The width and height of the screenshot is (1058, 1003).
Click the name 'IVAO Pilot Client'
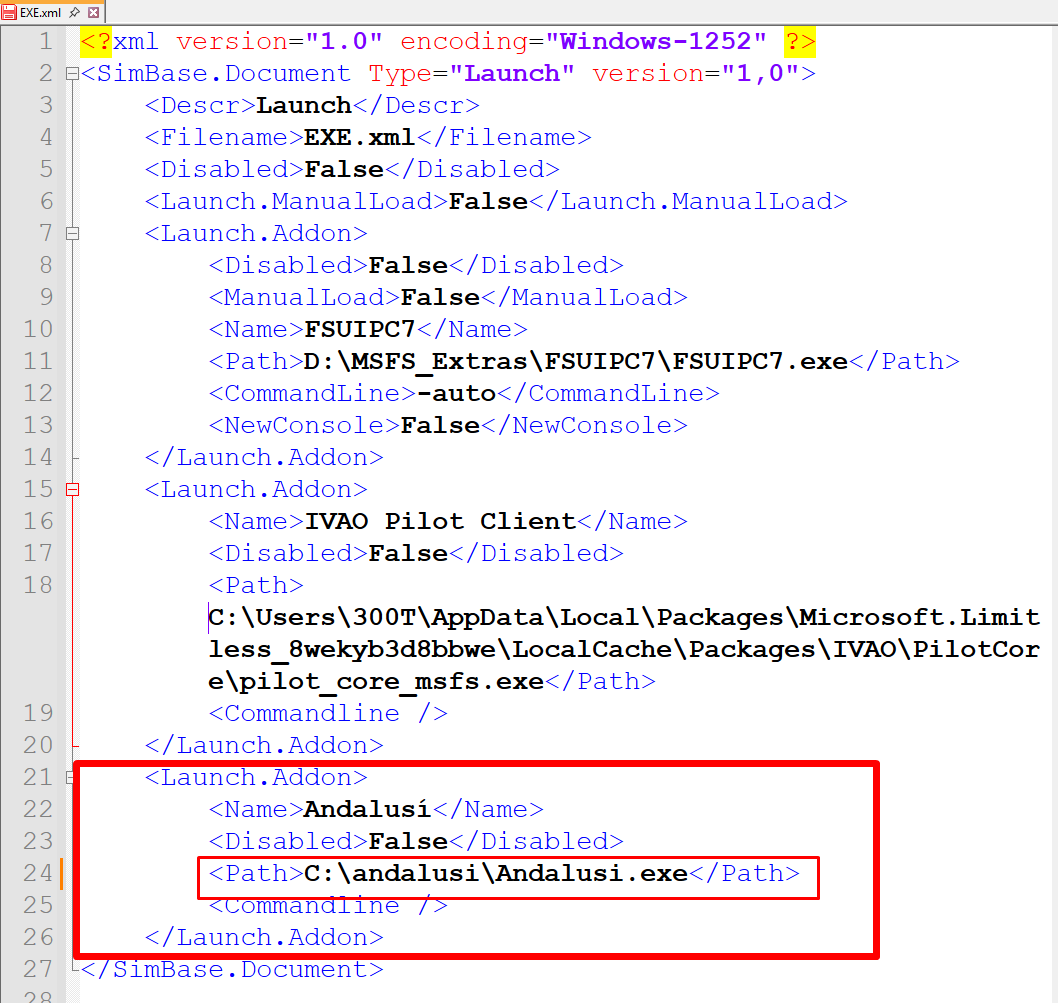[x=440, y=522]
